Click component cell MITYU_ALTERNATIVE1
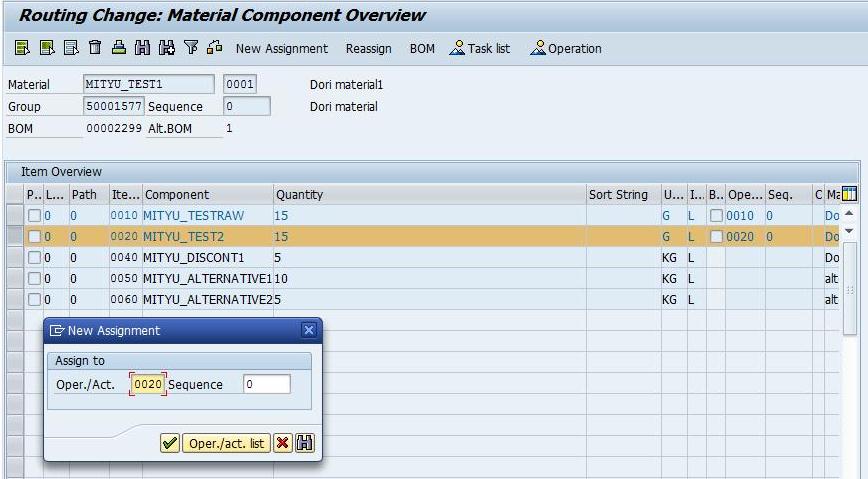Image resolution: width=868 pixels, height=479 pixels. [x=208, y=279]
